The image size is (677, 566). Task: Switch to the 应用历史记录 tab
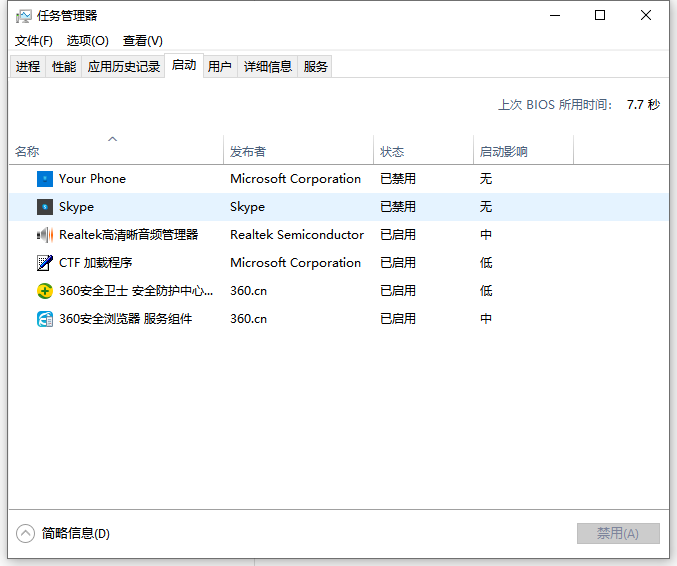click(x=123, y=66)
